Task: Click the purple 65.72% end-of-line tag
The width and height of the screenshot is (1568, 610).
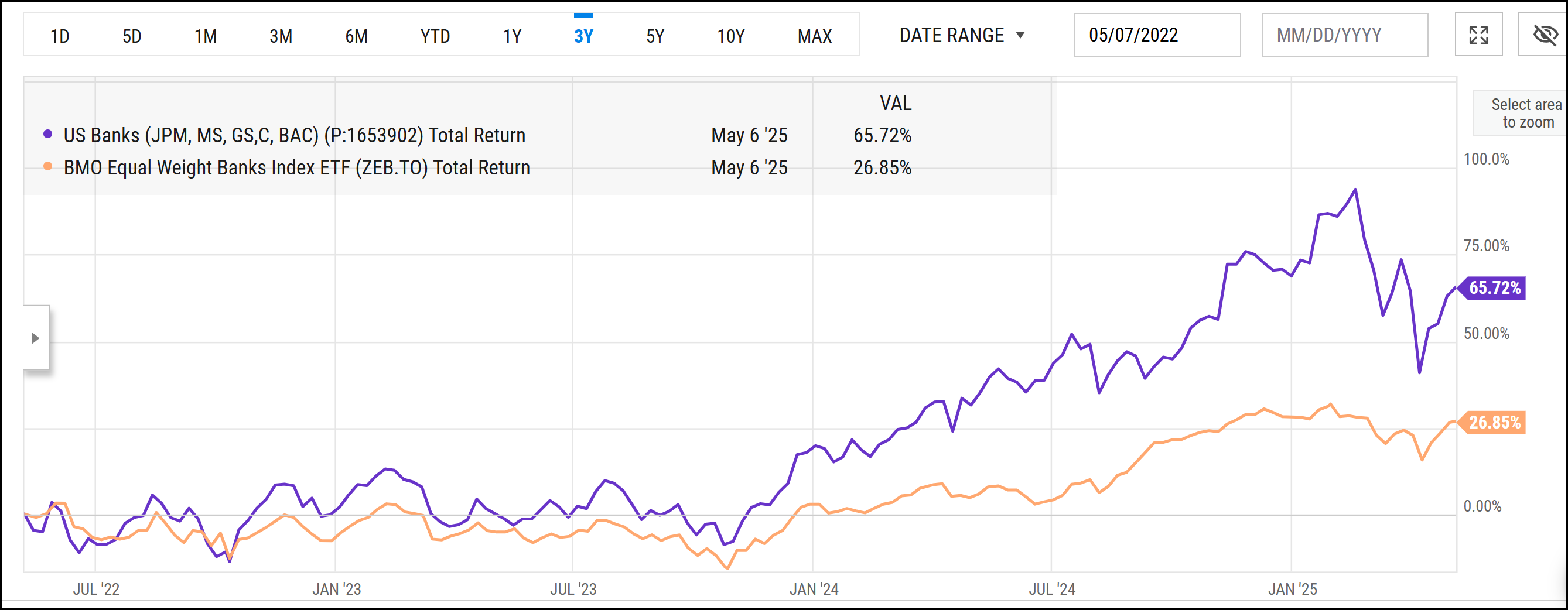Action: click(1492, 287)
